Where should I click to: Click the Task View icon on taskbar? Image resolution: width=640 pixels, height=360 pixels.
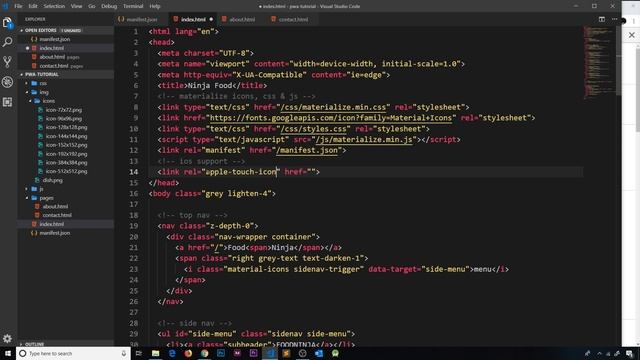pyautogui.click(x=139, y=353)
